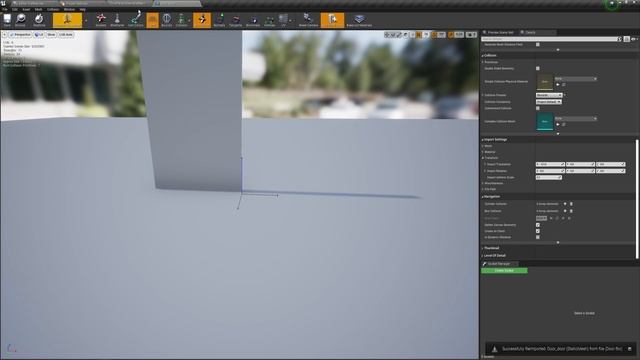Screen dimensions: 640x360
Task: Click the green Create Socket button
Action: [x=504, y=271]
